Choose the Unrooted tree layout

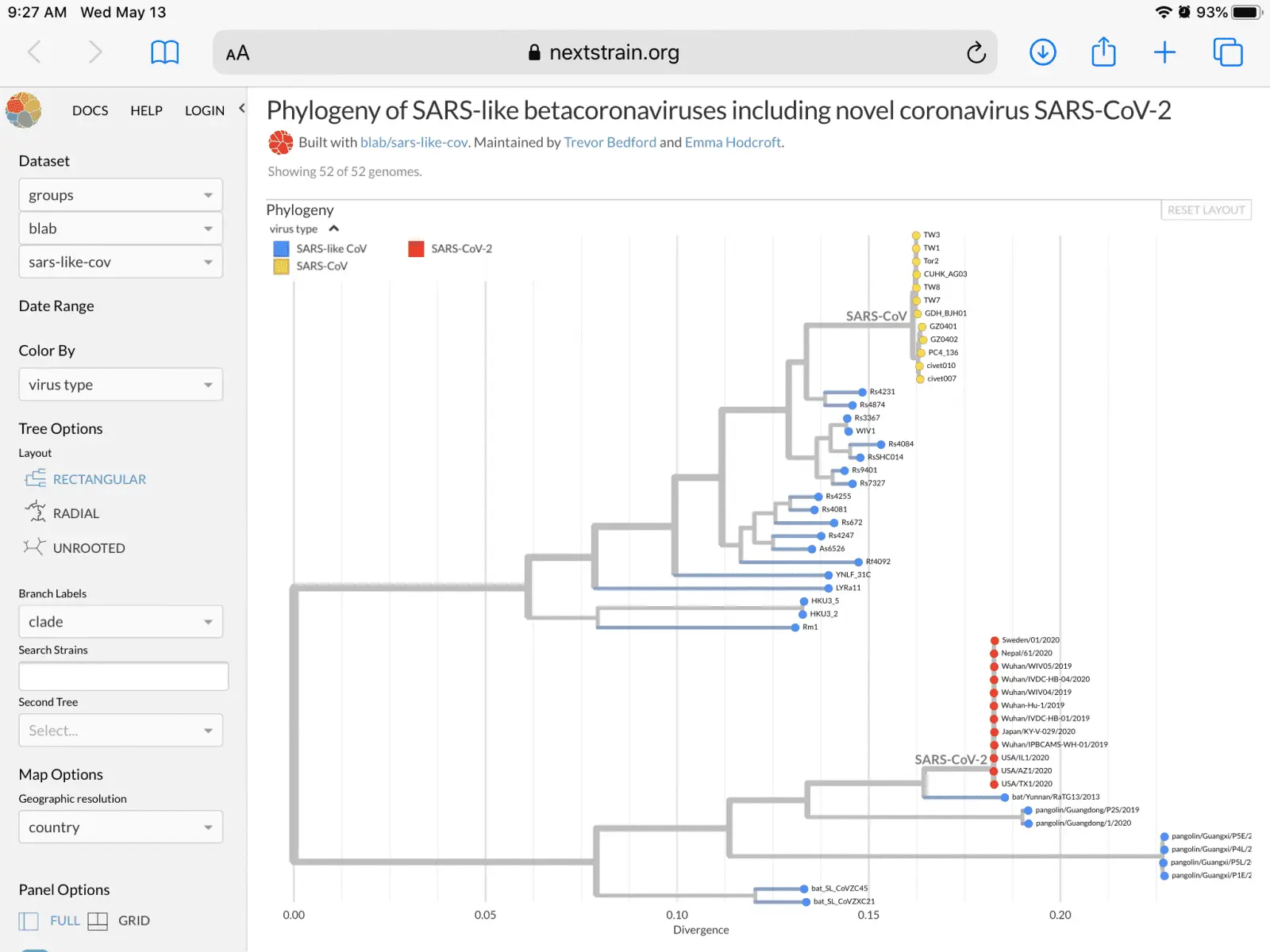coord(88,548)
